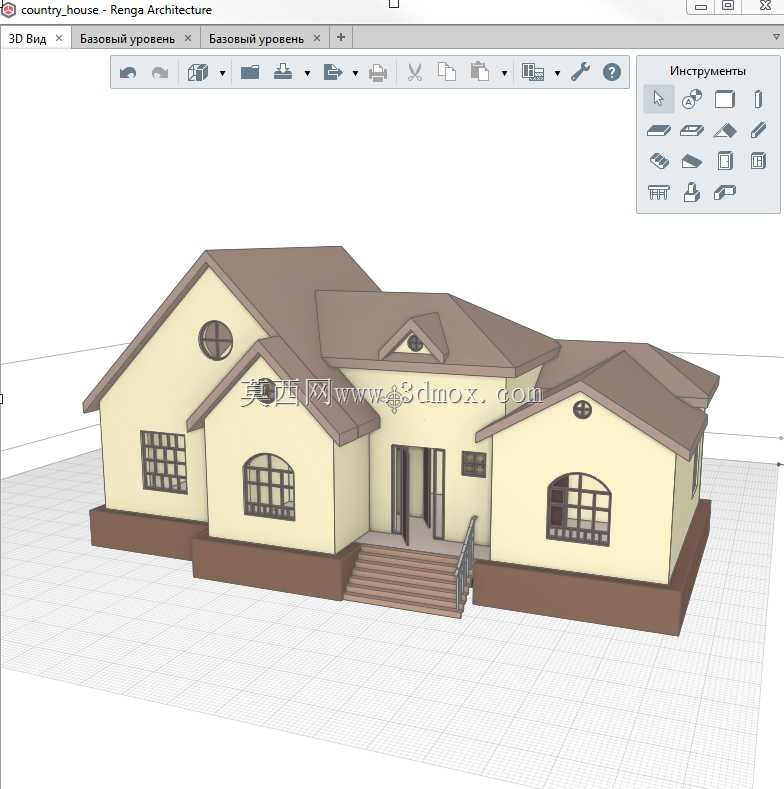Expand the view mode dropdown arrow
The height and width of the screenshot is (789, 784).
222,73
